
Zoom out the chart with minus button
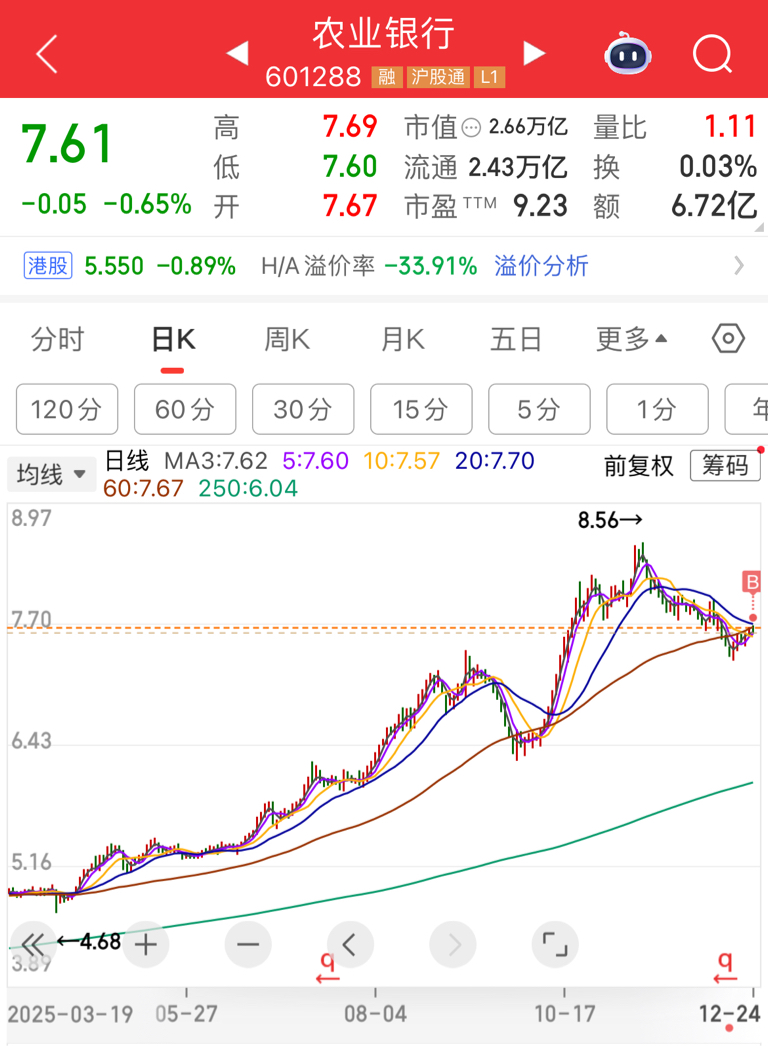tap(248, 944)
